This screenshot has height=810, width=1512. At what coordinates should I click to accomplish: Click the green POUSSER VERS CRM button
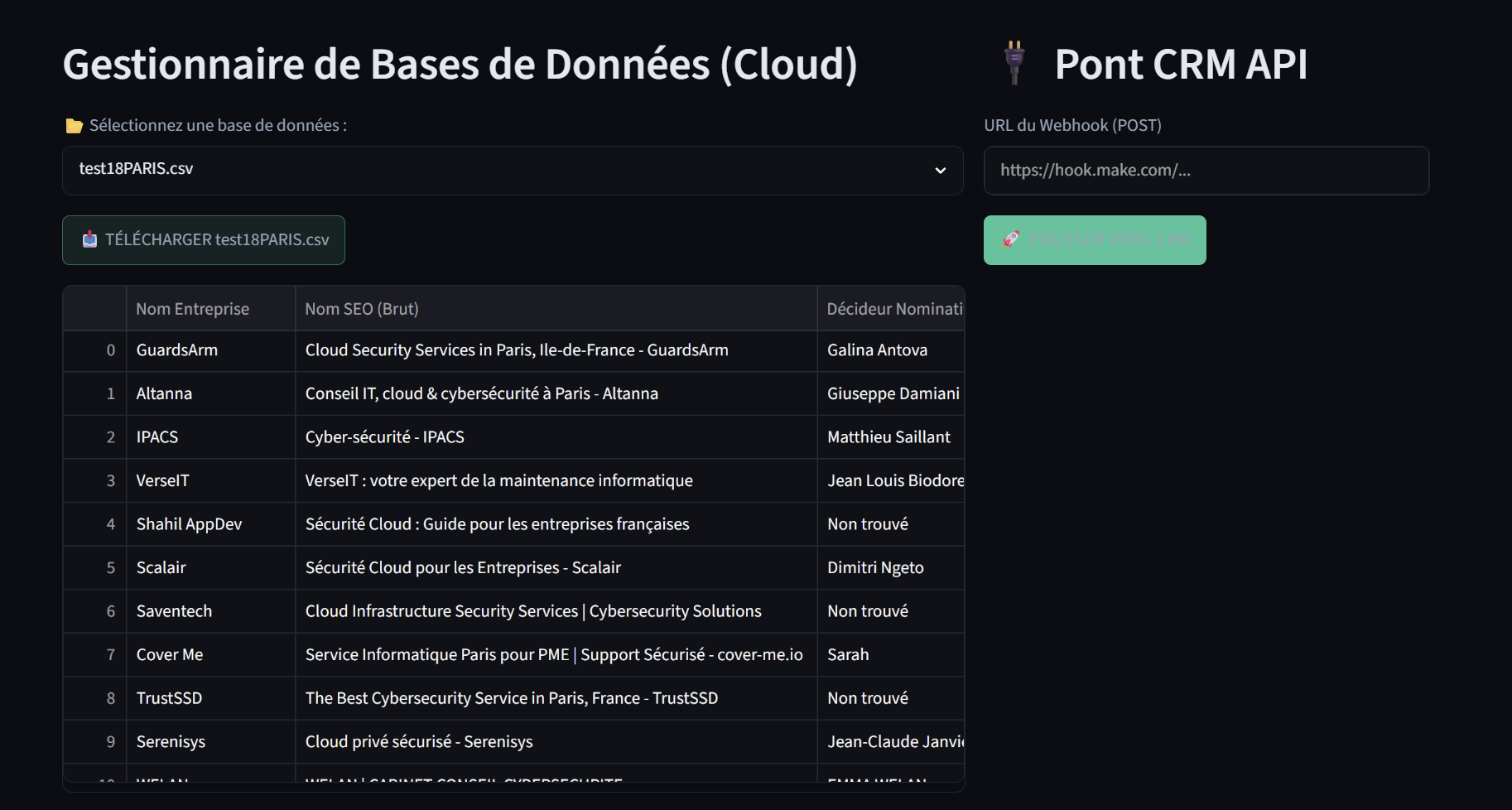[1095, 240]
